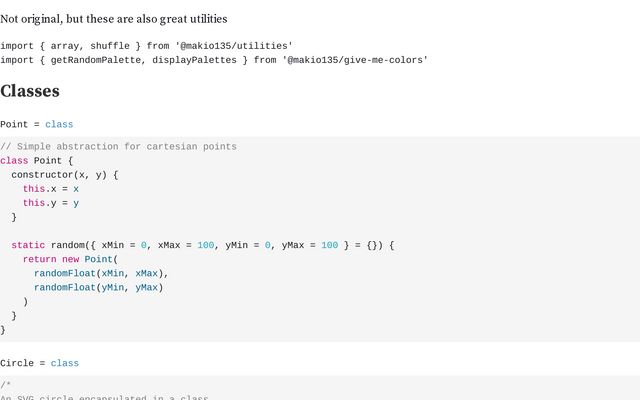The width and height of the screenshot is (640, 400).
Task: Click the 'this.x = x' assignment line
Action: coord(51,189)
